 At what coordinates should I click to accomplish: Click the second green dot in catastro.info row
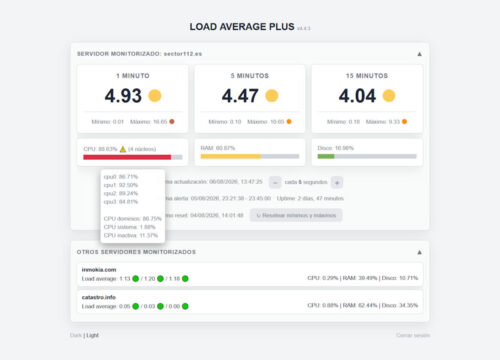160,306
